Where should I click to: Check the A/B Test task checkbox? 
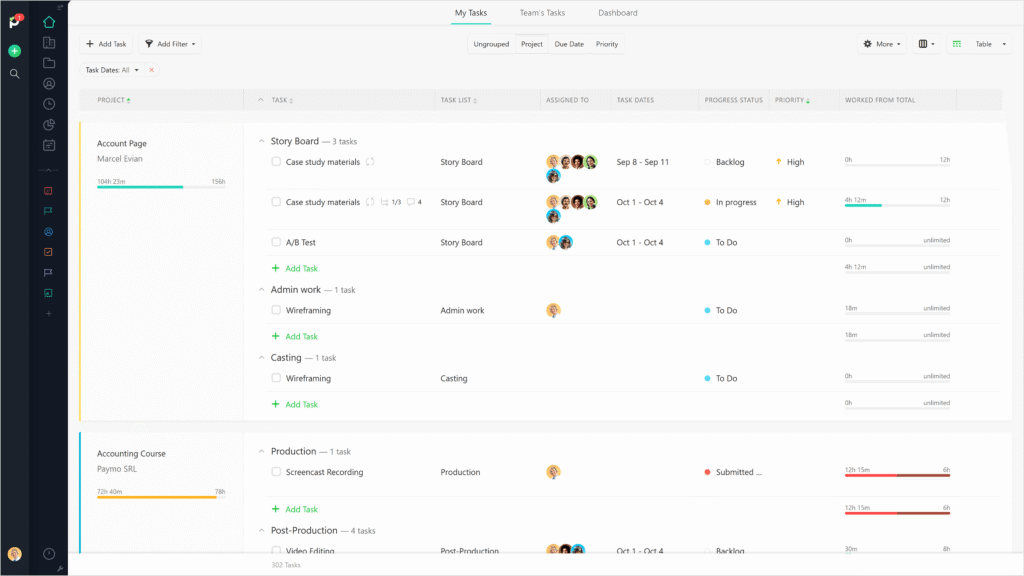(276, 242)
